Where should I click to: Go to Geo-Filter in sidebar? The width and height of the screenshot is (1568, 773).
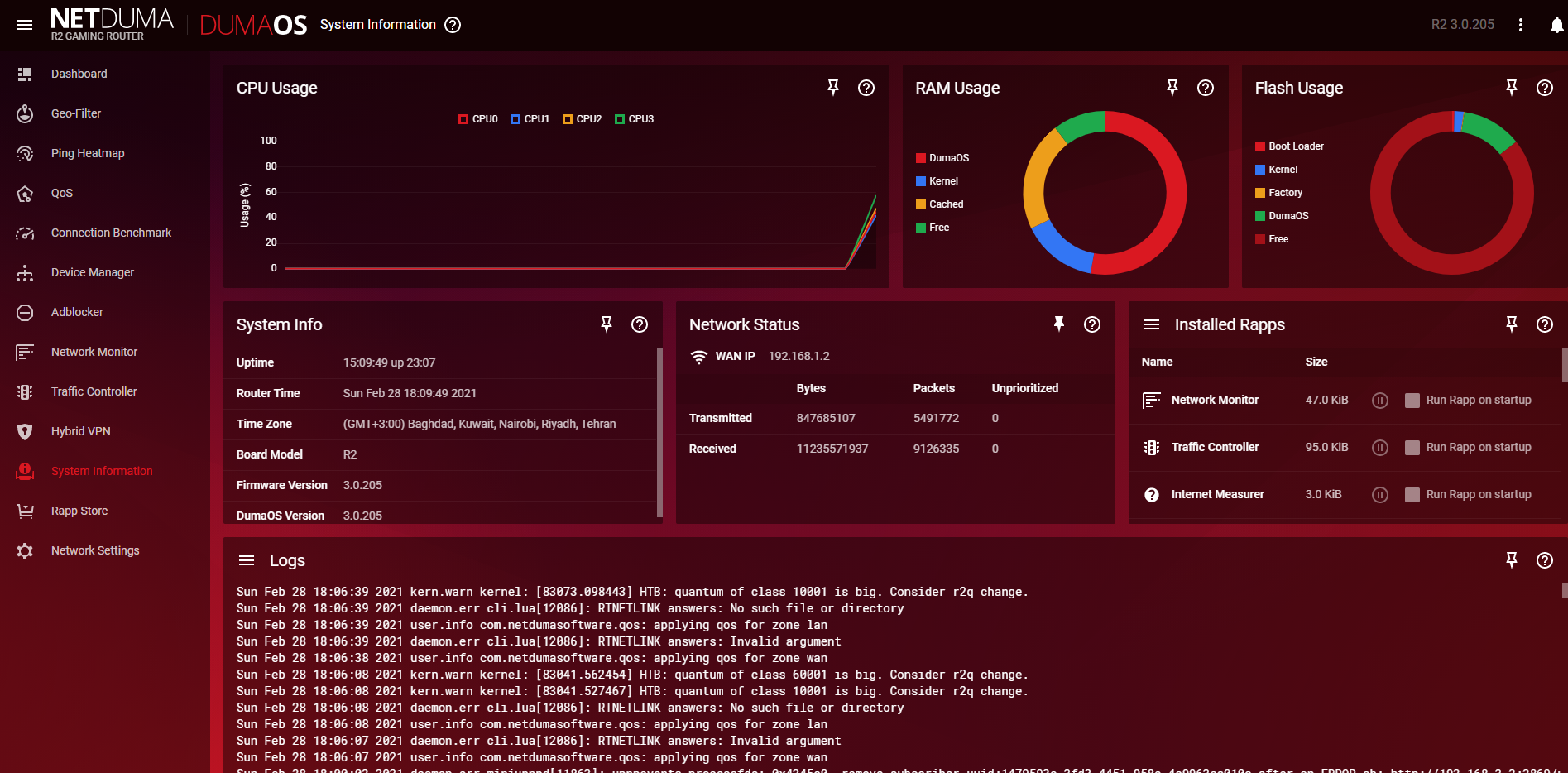76,113
